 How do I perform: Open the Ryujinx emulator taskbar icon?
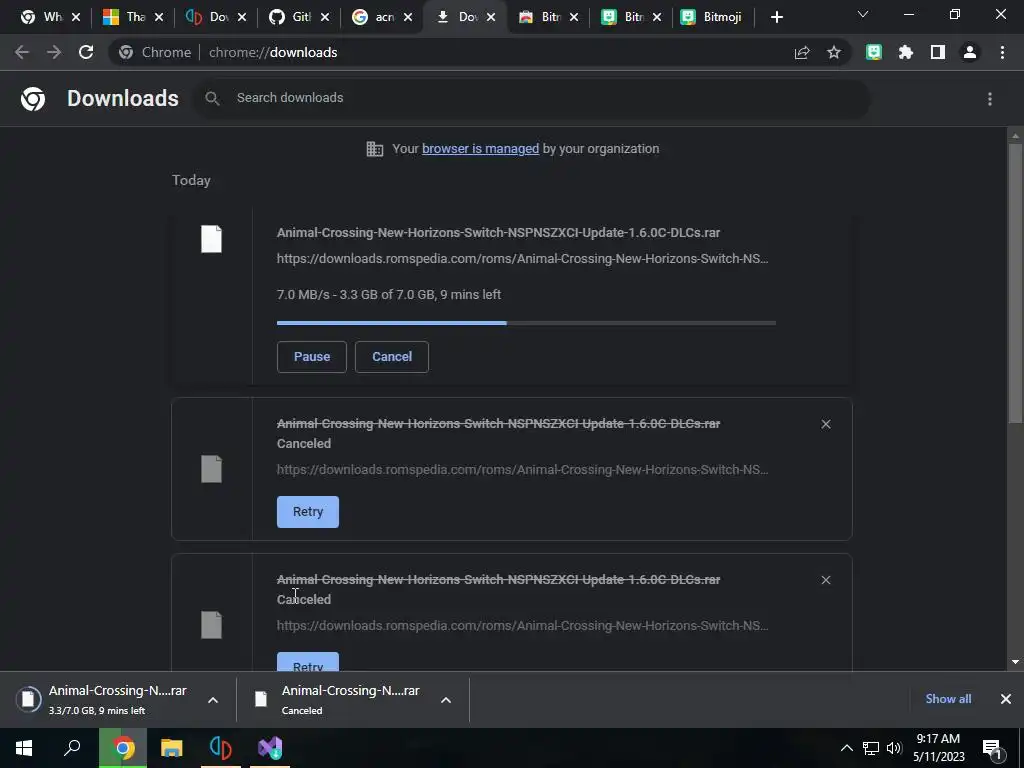[221, 748]
